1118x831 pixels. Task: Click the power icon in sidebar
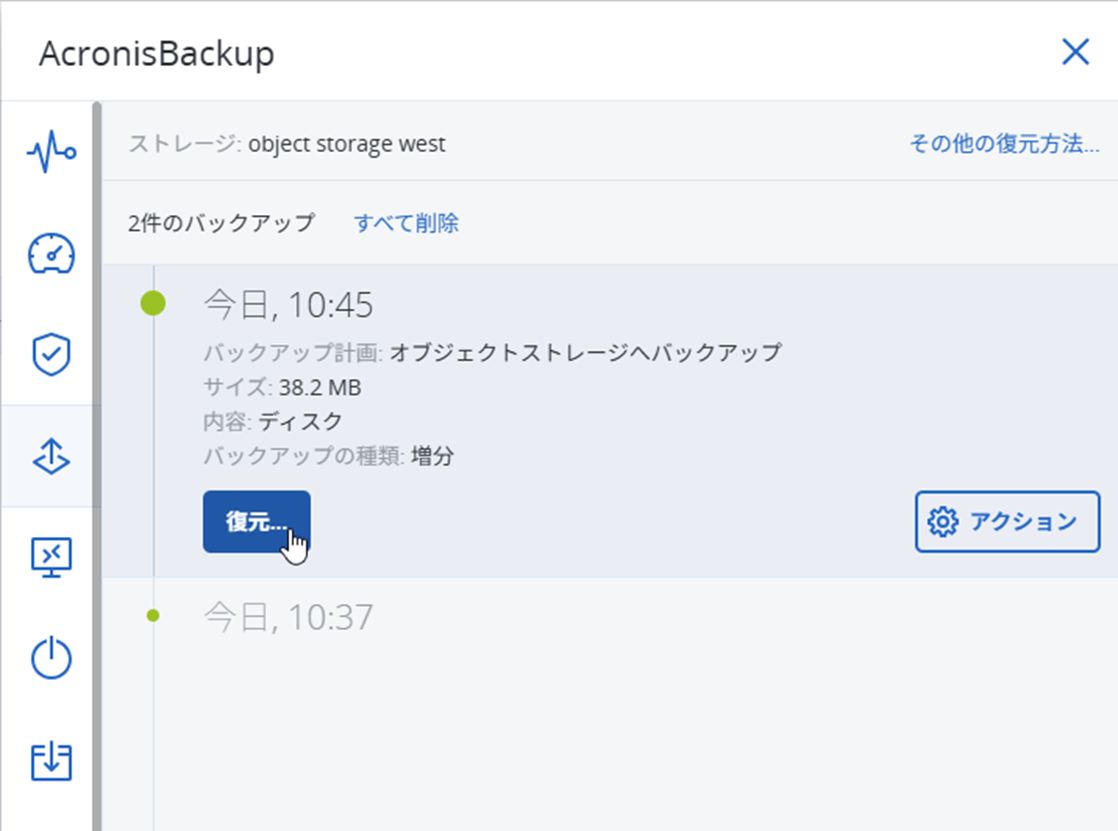50,659
